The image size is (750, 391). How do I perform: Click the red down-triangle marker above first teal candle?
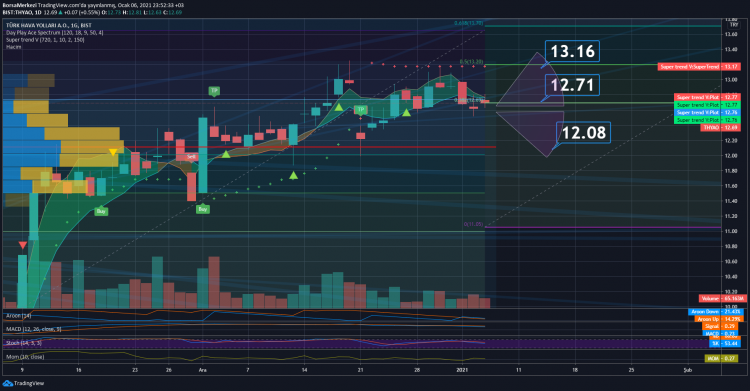(x=22, y=245)
